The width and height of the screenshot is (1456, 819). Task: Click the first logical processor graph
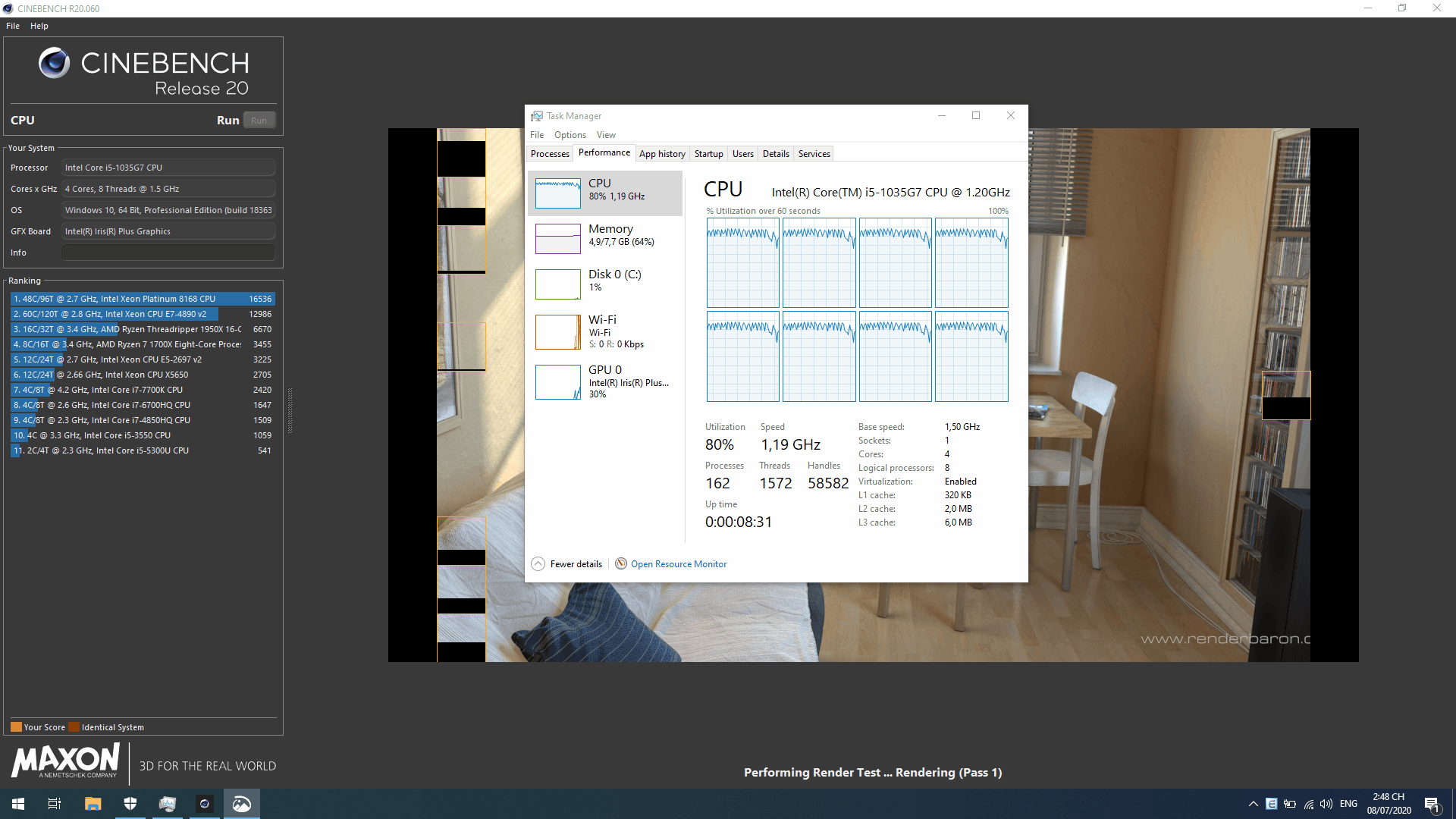coord(743,262)
